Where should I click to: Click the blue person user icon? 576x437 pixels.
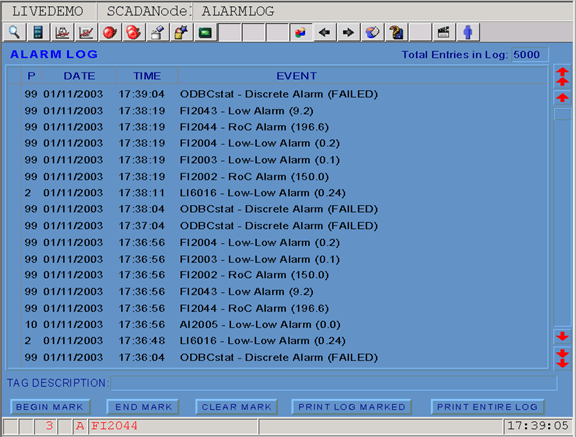tap(468, 32)
